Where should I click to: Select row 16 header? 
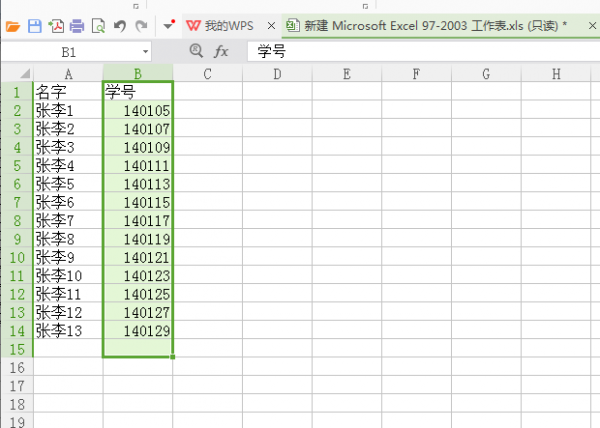(16, 368)
